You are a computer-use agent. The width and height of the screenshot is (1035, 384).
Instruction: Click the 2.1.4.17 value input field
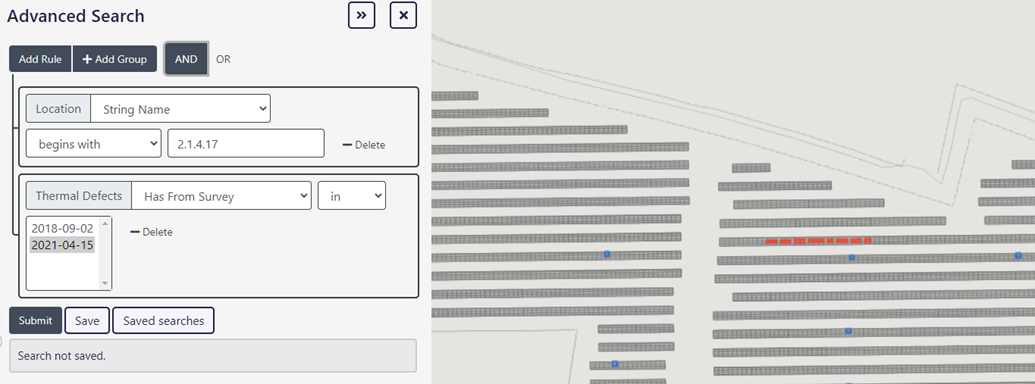click(246, 143)
